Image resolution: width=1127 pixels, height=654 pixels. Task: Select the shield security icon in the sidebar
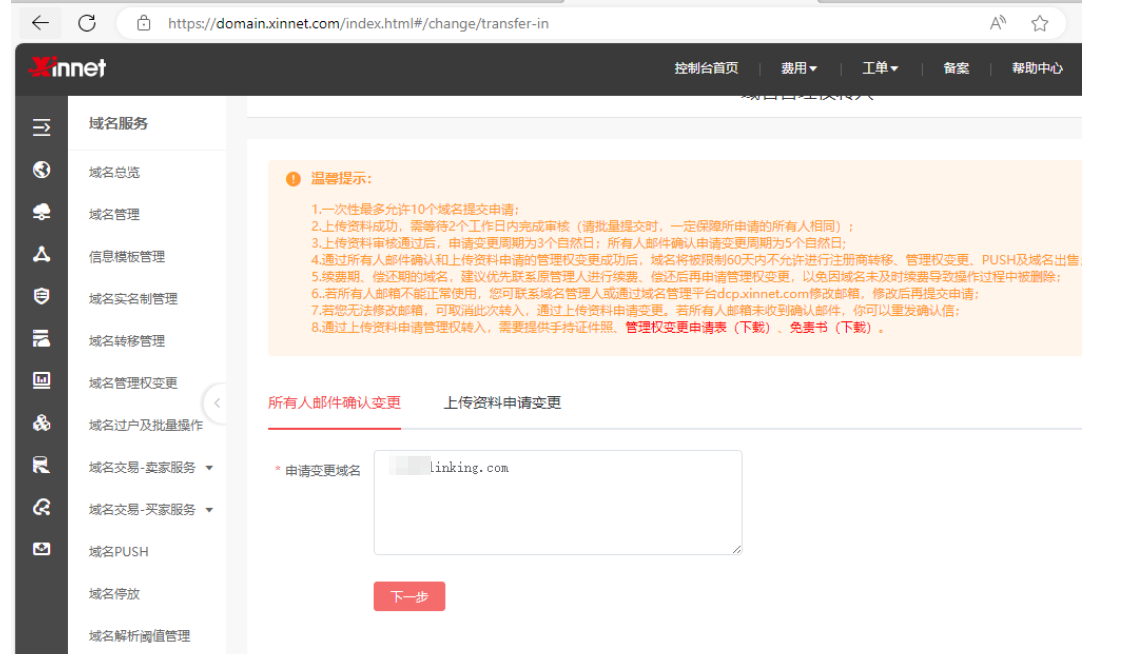[x=41, y=296]
